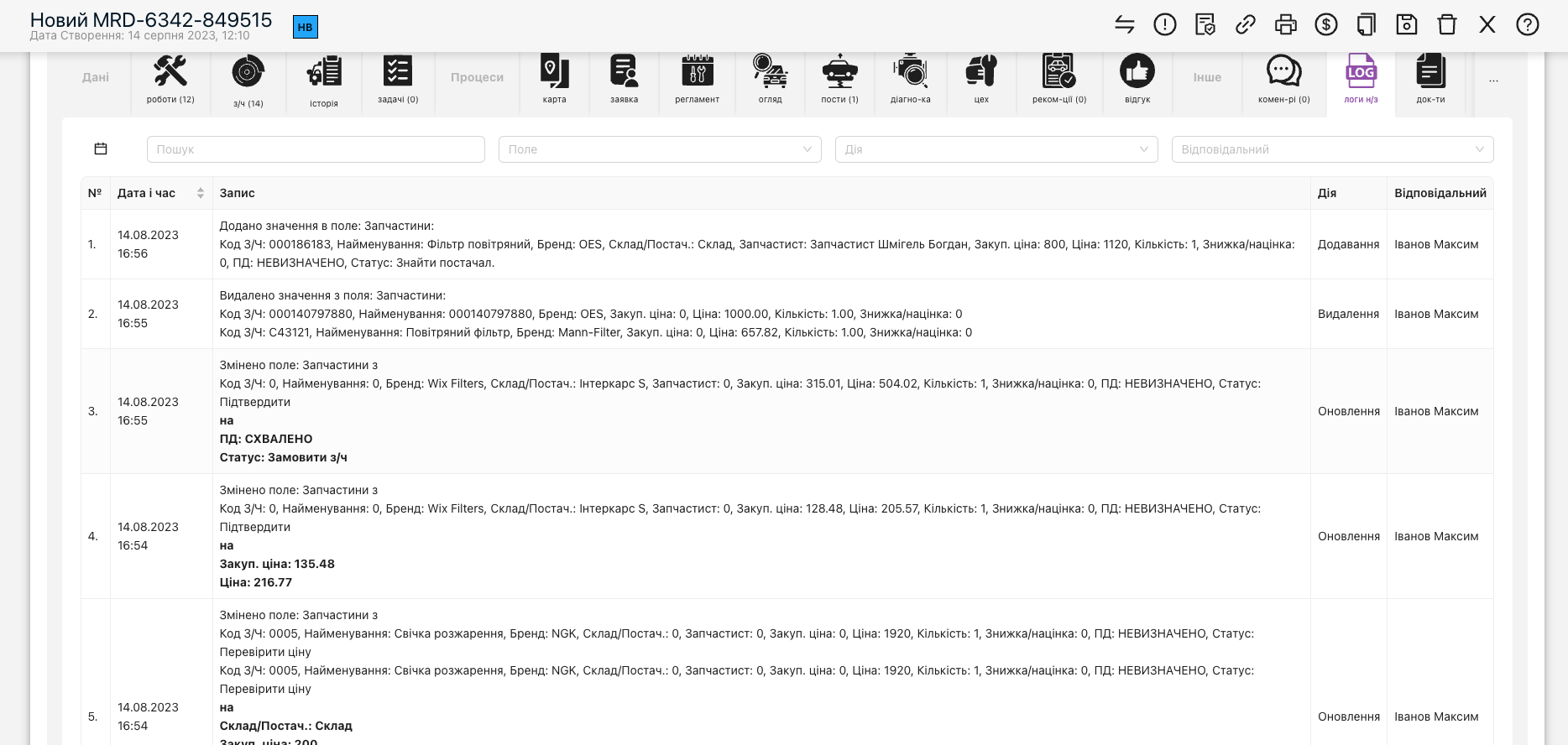
Task: Click the trash delete icon
Action: 1446,25
